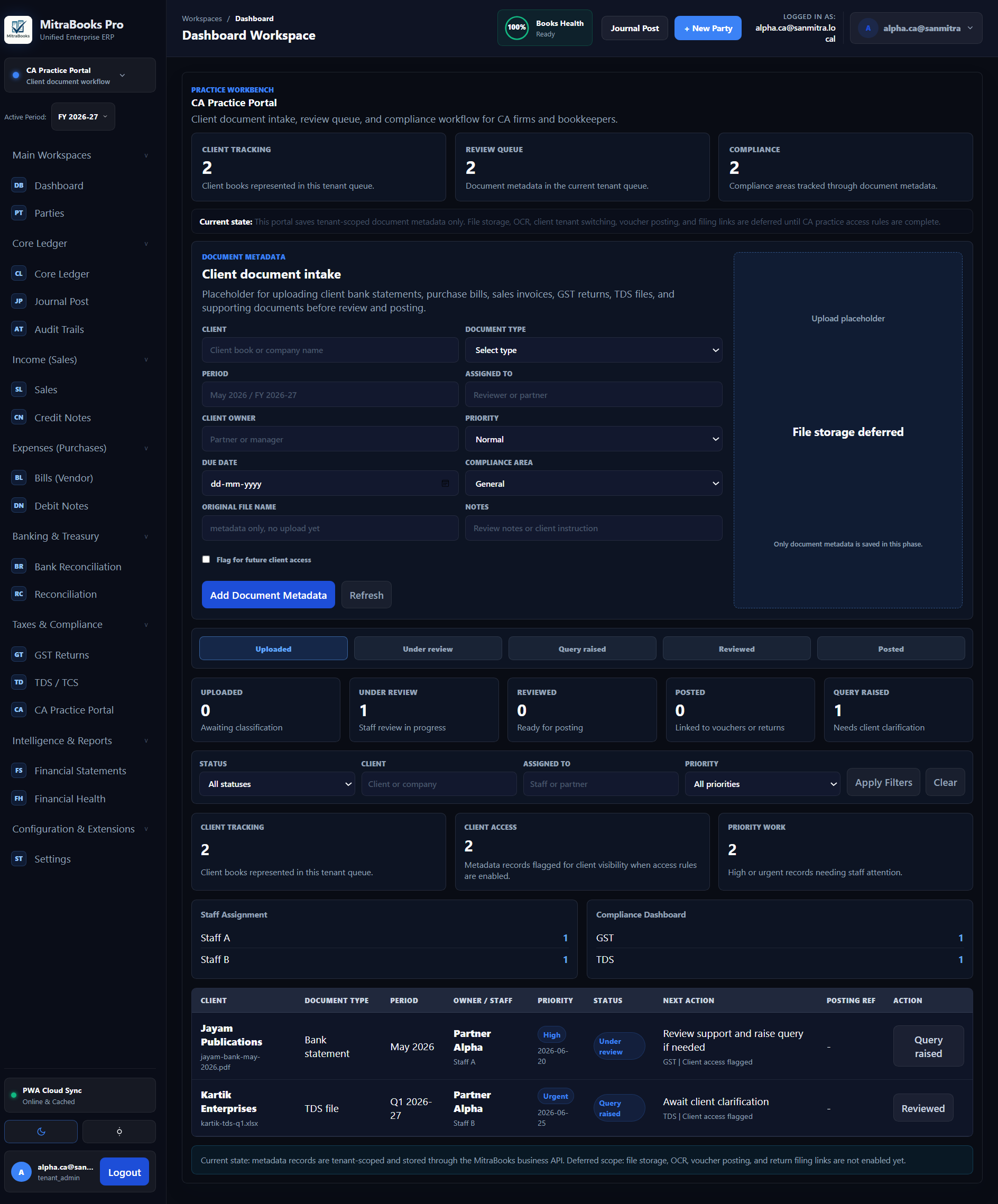The height and width of the screenshot is (1204, 998).
Task: Click the Books Health 100% ring
Action: point(517,27)
